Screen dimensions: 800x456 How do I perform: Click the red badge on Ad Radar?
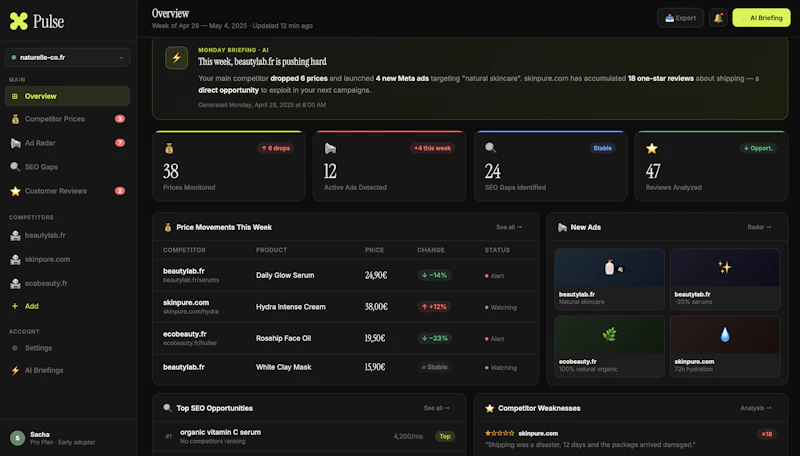(x=120, y=143)
